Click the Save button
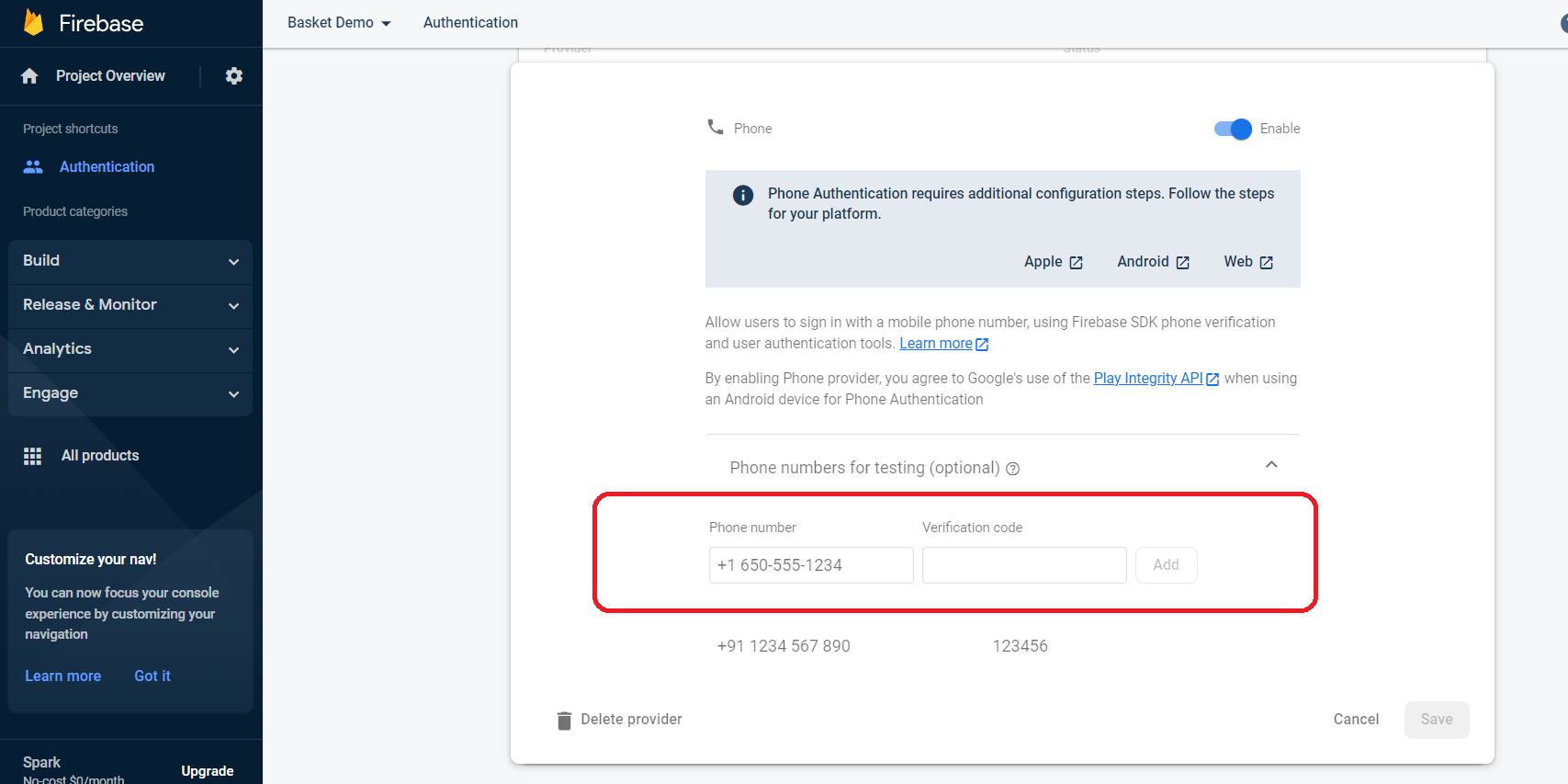The width and height of the screenshot is (1568, 784). click(x=1437, y=720)
